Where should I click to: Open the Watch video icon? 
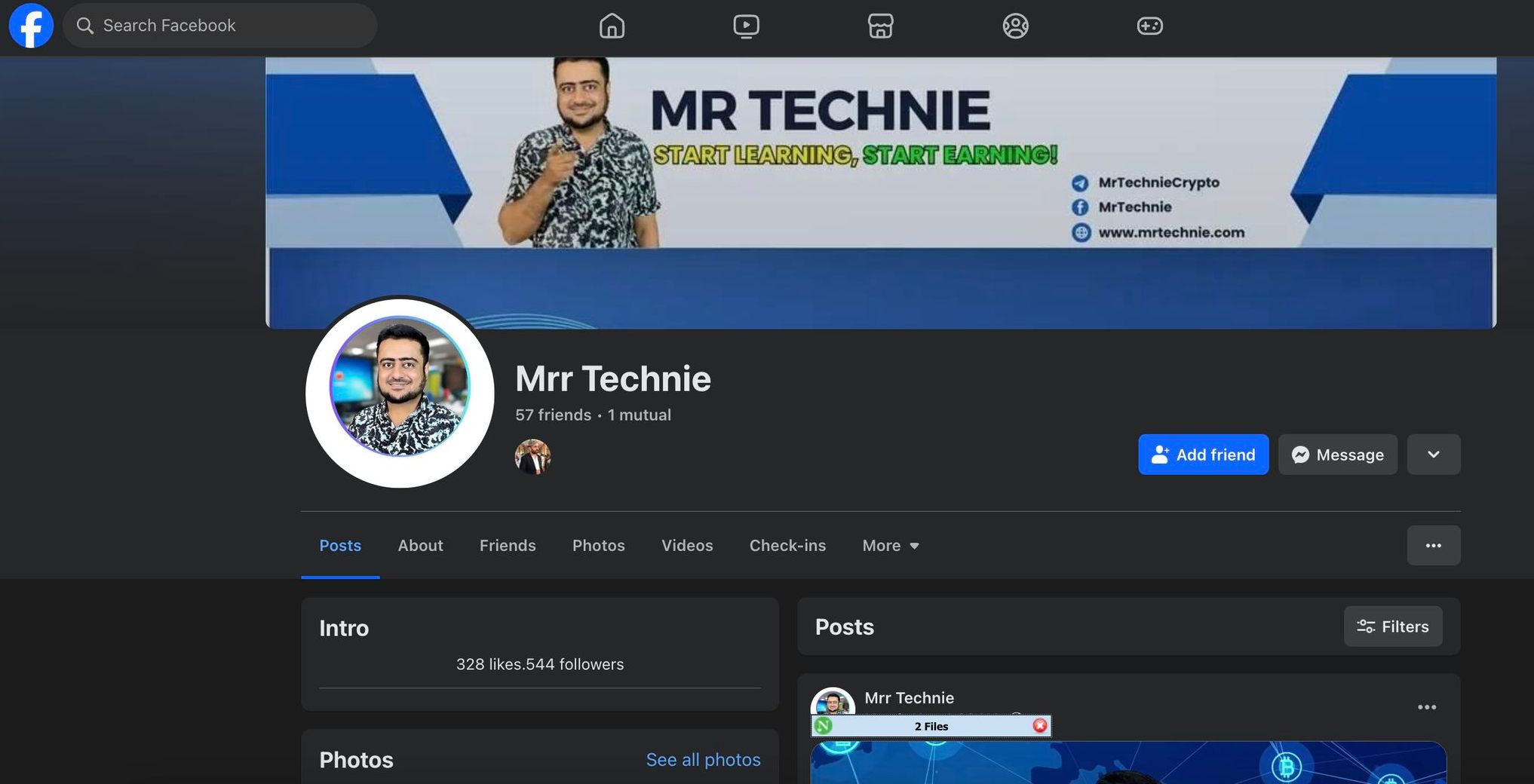pos(746,26)
